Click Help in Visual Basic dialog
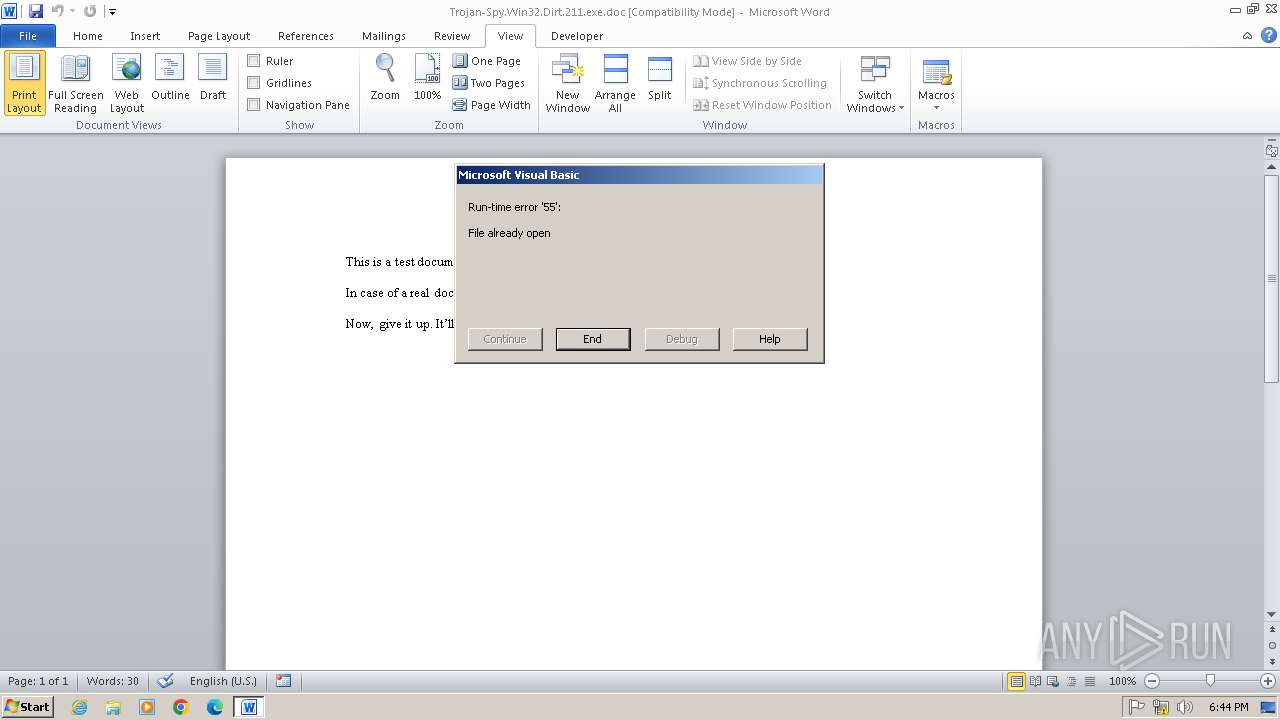This screenshot has width=1280, height=720. pyautogui.click(x=770, y=339)
